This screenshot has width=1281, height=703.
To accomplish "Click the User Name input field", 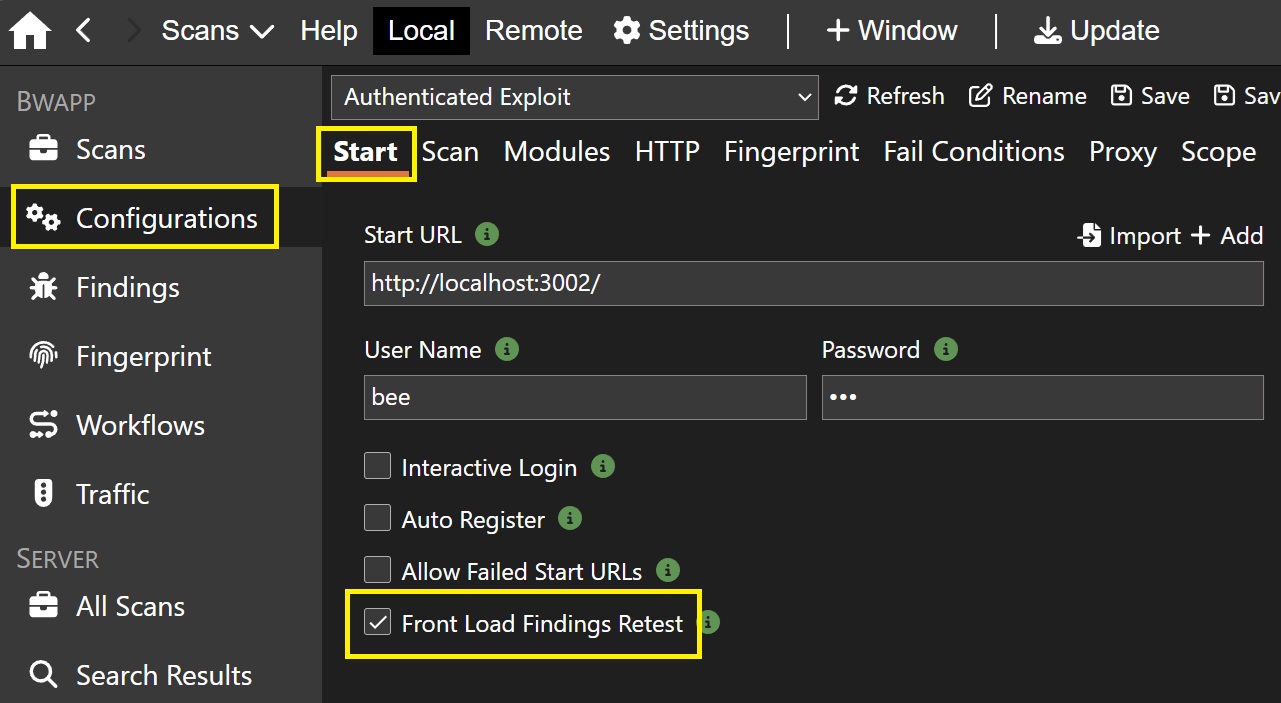I will pos(585,397).
